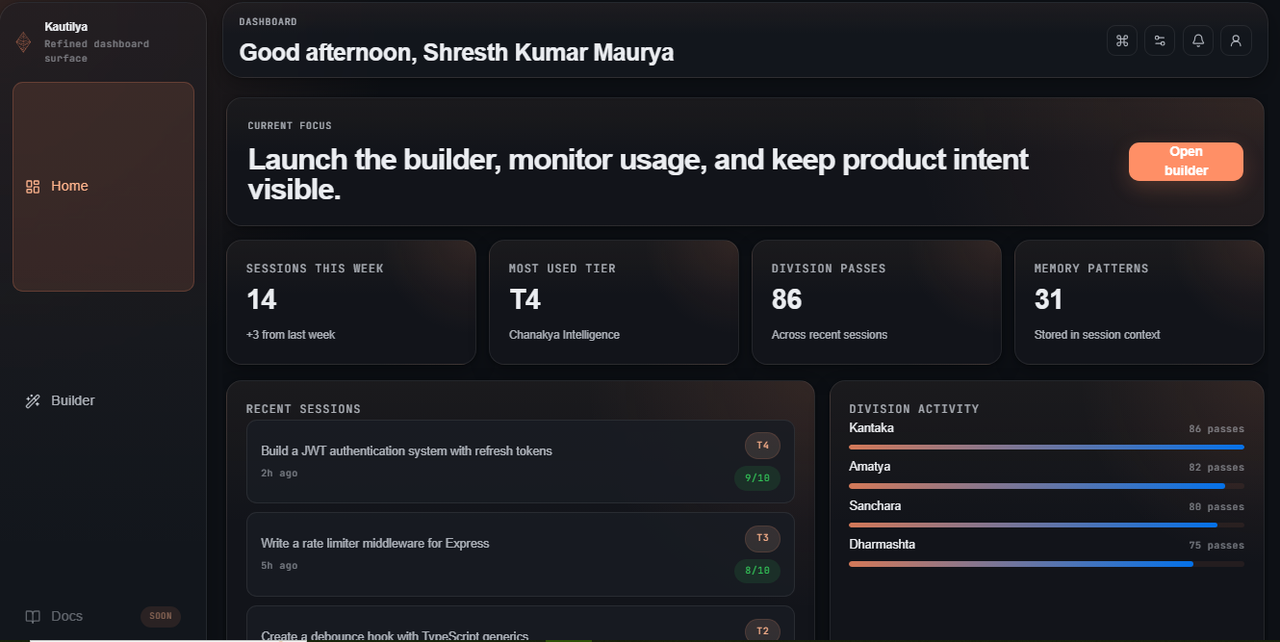Click the '80 passes' label
This screenshot has height=642, width=1280.
1216,507
